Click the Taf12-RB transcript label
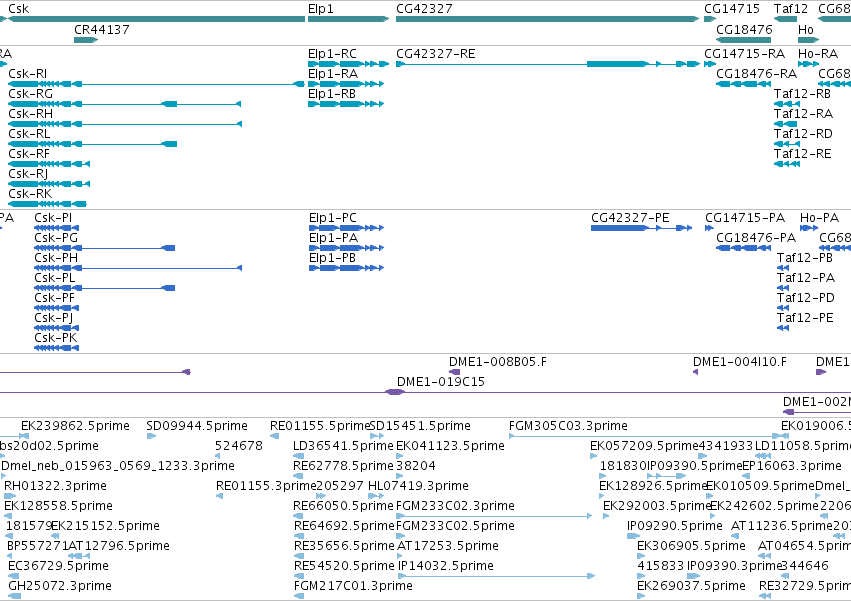 pyautogui.click(x=803, y=94)
